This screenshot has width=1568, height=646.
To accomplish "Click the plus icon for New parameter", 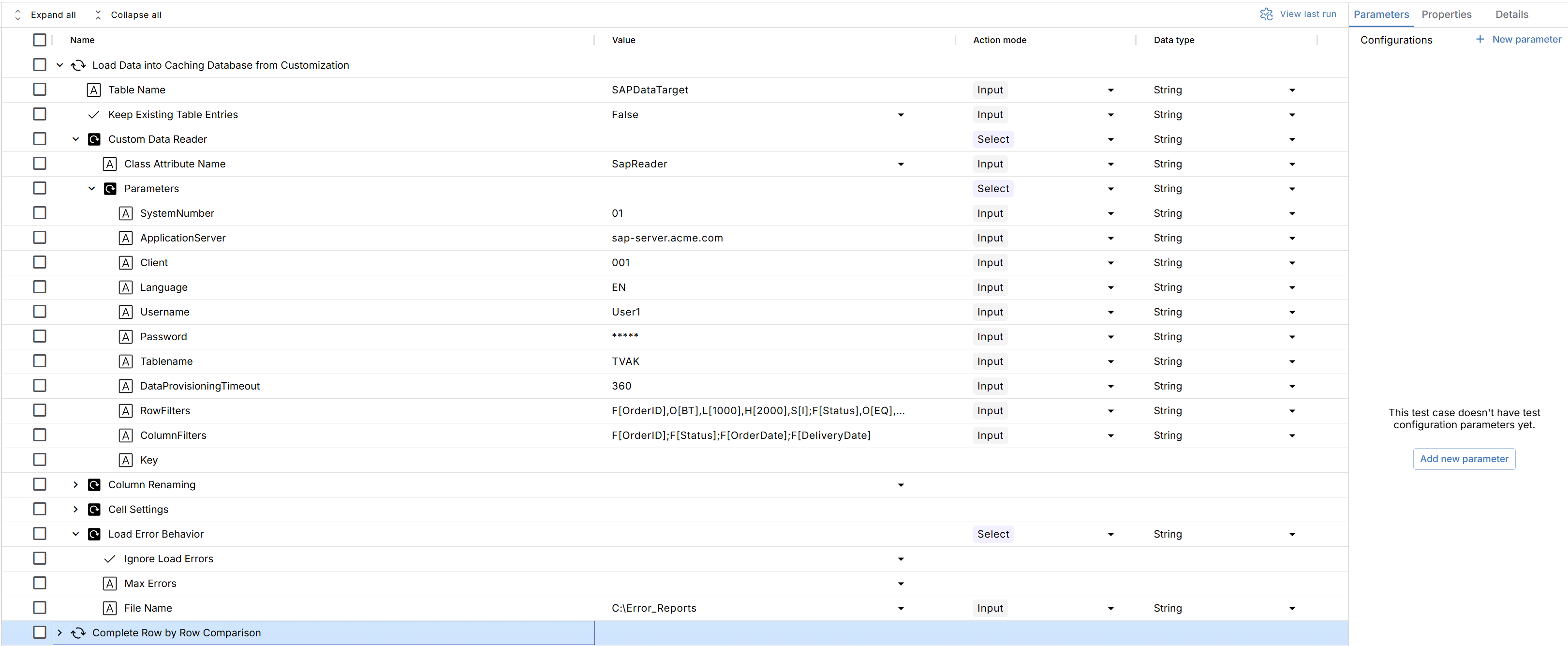I will click(x=1480, y=39).
